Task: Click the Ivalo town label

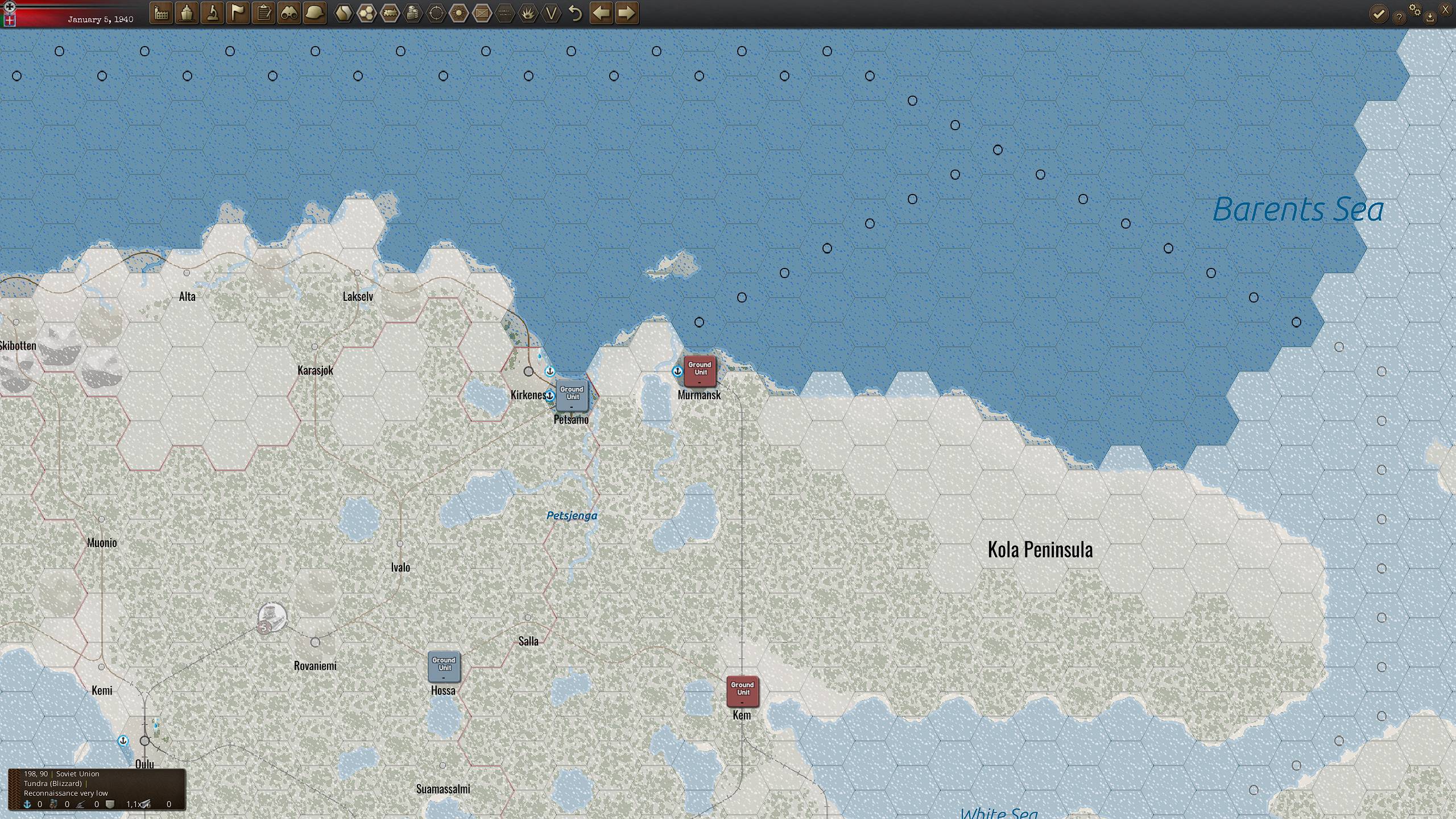Action: (x=400, y=567)
